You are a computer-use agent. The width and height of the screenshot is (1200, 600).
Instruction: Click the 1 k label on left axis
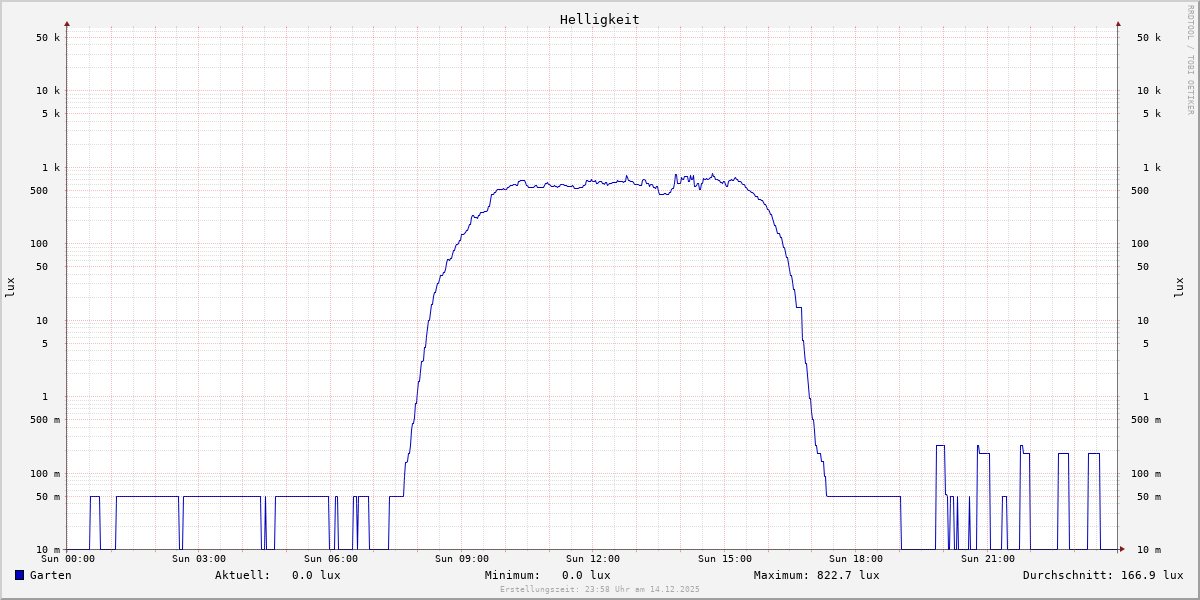pos(49,167)
